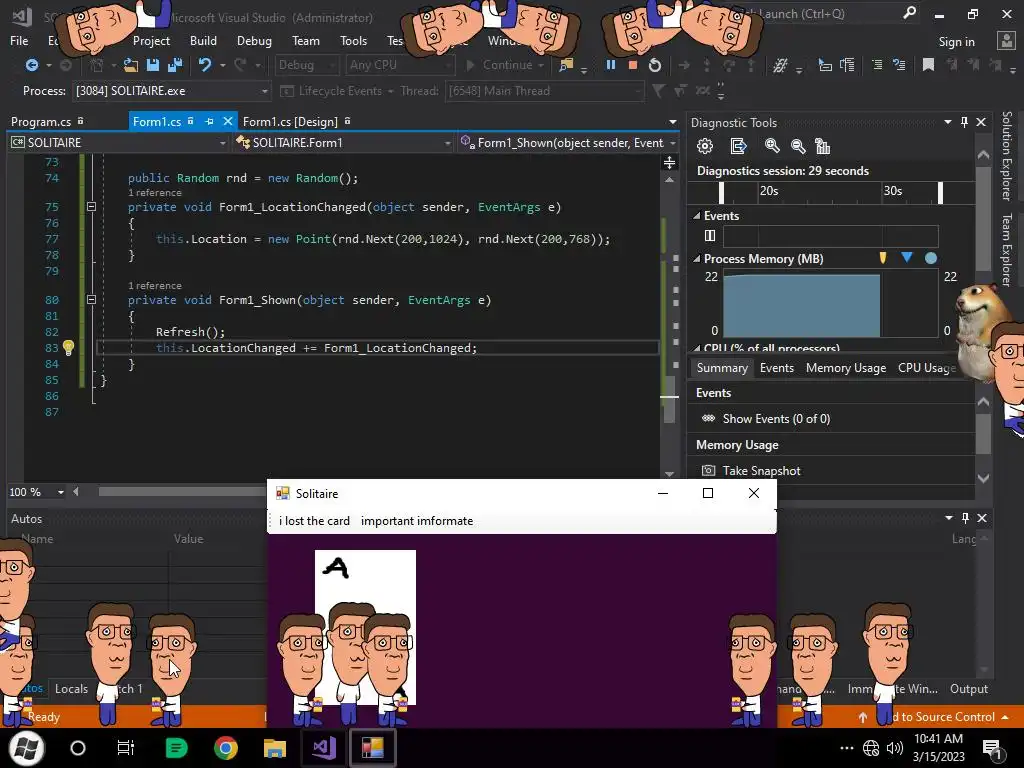This screenshot has height=768, width=1024.
Task: Click the account avatar icon next to Sign in
Action: [x=1006, y=41]
